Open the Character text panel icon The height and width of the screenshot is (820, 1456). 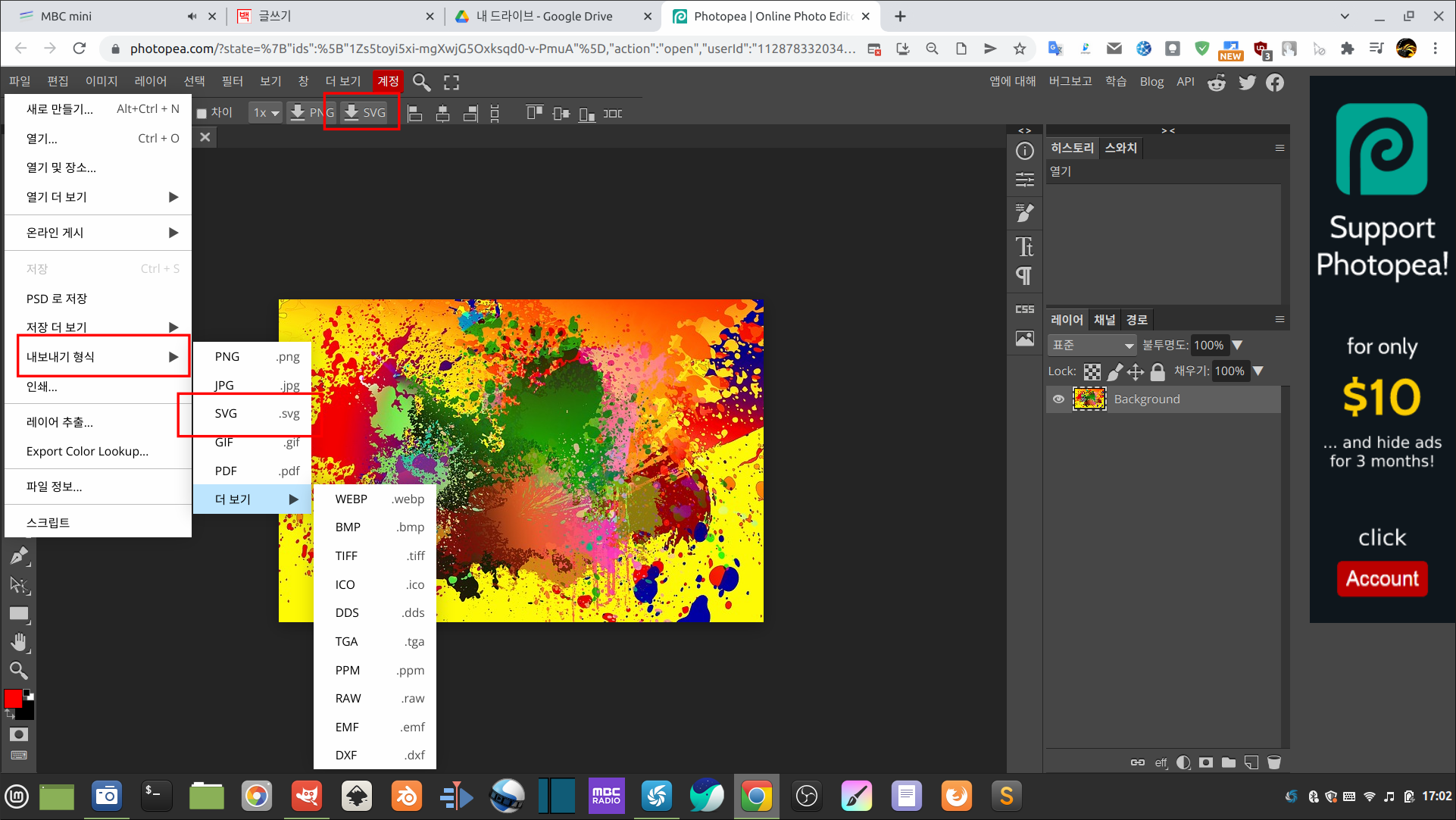[x=1024, y=246]
